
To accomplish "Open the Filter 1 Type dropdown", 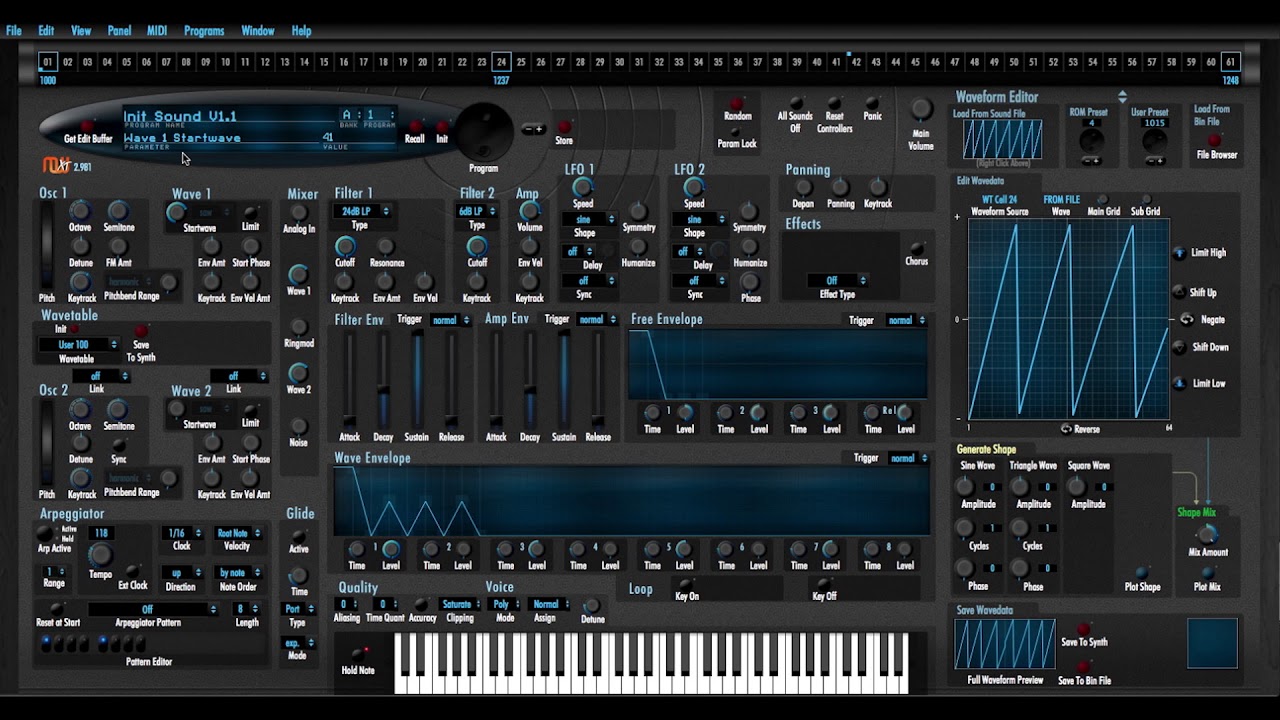I will point(363,212).
